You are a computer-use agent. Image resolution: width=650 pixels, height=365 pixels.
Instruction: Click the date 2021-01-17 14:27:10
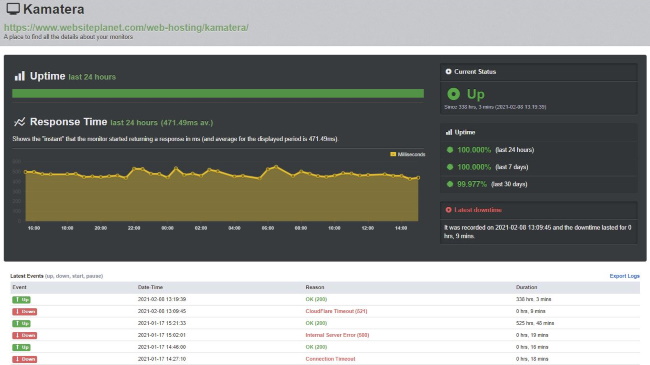click(x=162, y=359)
